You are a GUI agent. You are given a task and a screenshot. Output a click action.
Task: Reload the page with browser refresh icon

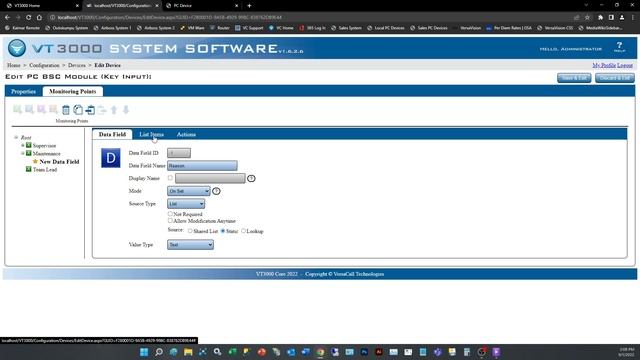point(29,18)
